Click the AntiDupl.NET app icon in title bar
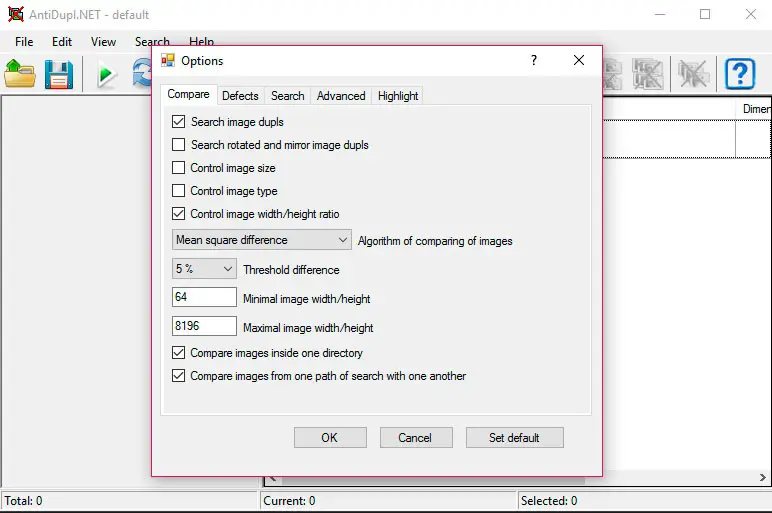 [x=15, y=14]
